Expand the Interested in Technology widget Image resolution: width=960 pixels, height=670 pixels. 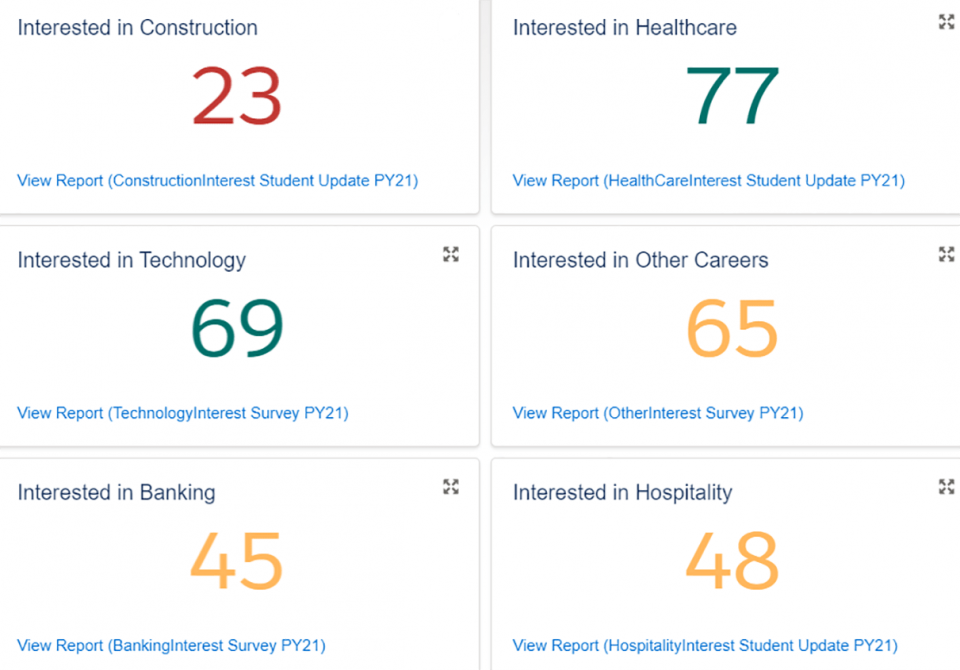[451, 254]
